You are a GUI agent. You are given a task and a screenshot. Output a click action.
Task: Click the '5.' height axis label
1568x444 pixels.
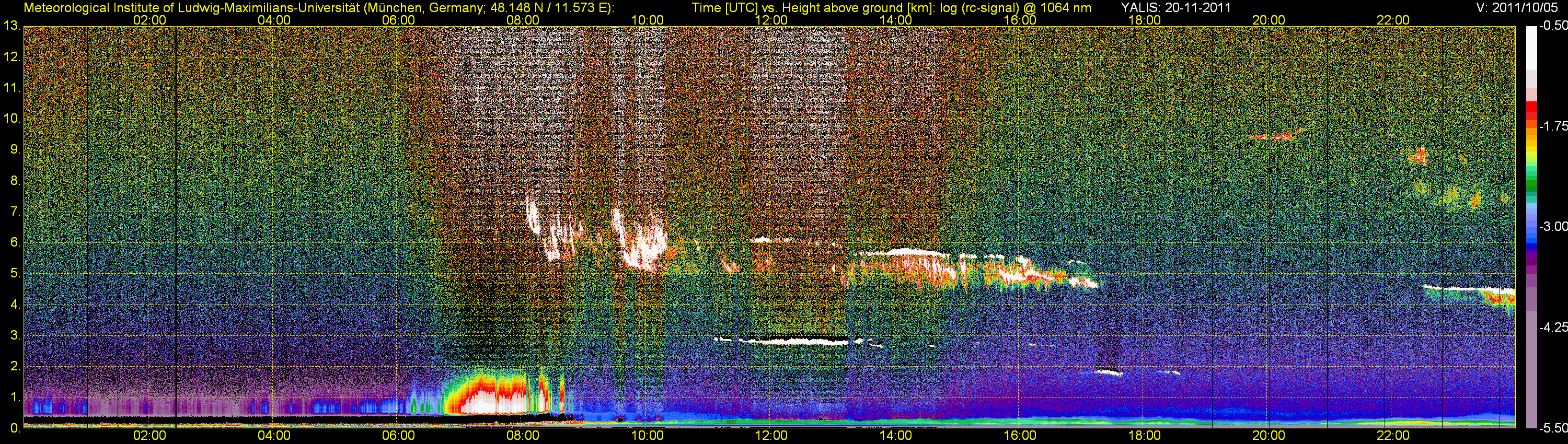click(x=15, y=274)
